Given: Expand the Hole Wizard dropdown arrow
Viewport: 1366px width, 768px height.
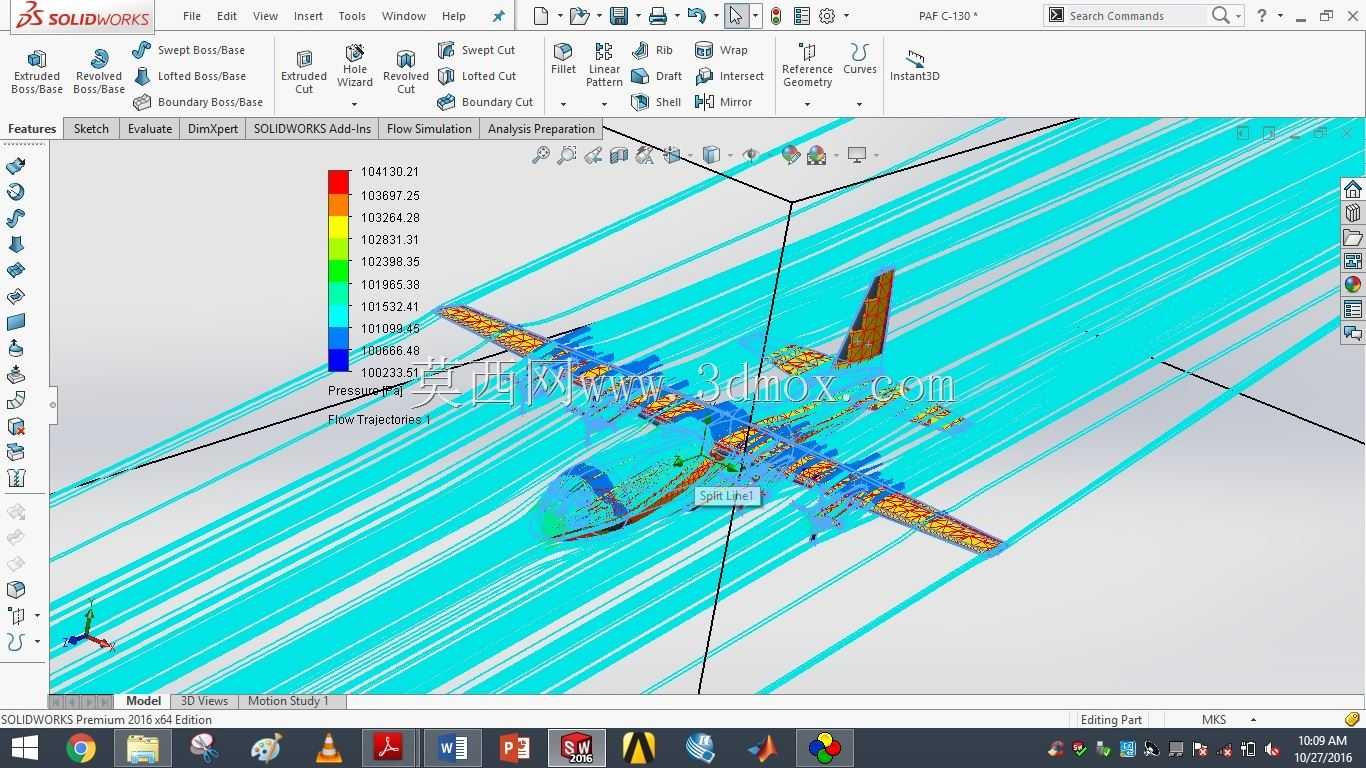Looking at the screenshot, I should click(x=354, y=104).
